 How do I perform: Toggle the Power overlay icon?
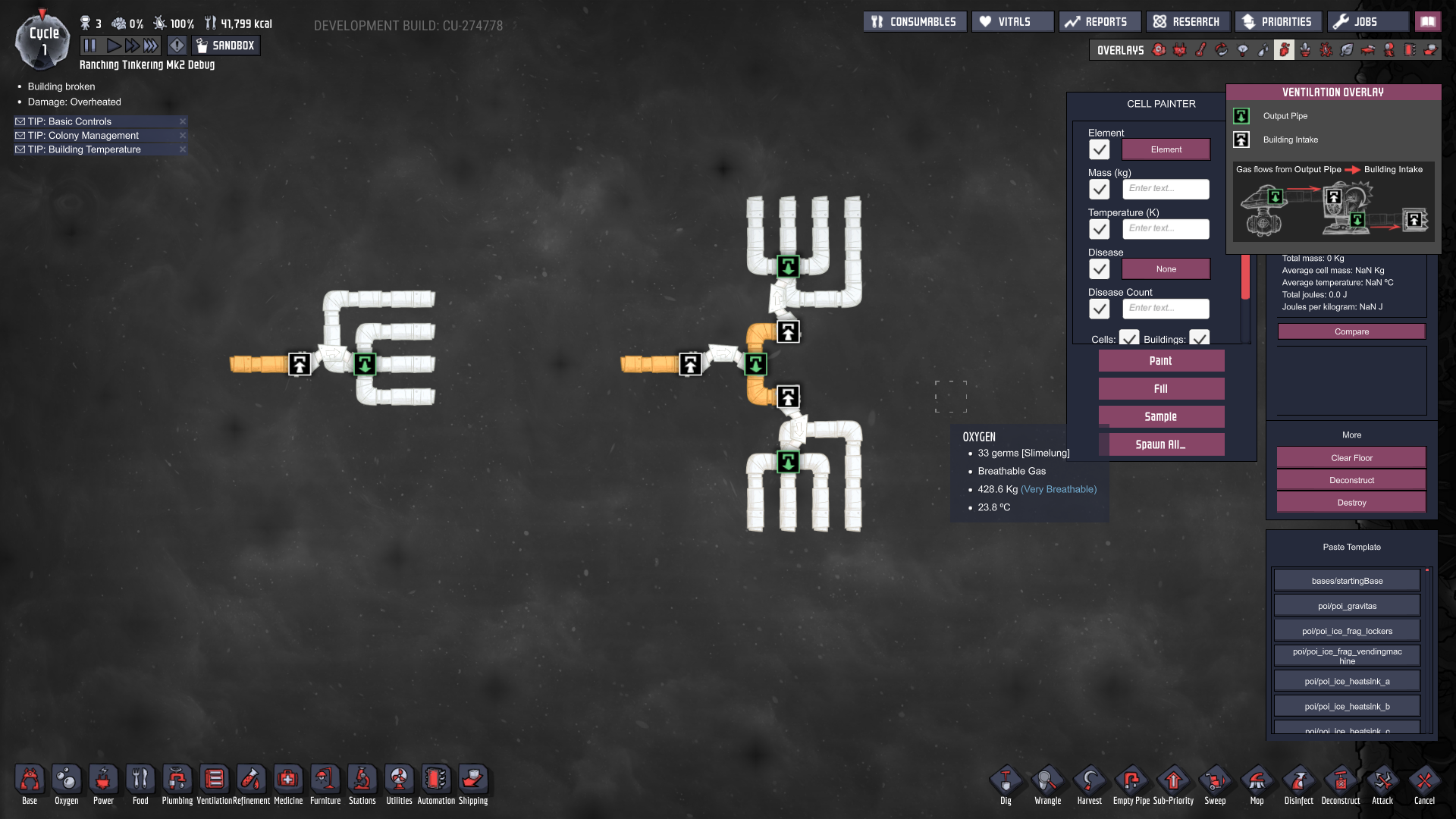(1179, 50)
